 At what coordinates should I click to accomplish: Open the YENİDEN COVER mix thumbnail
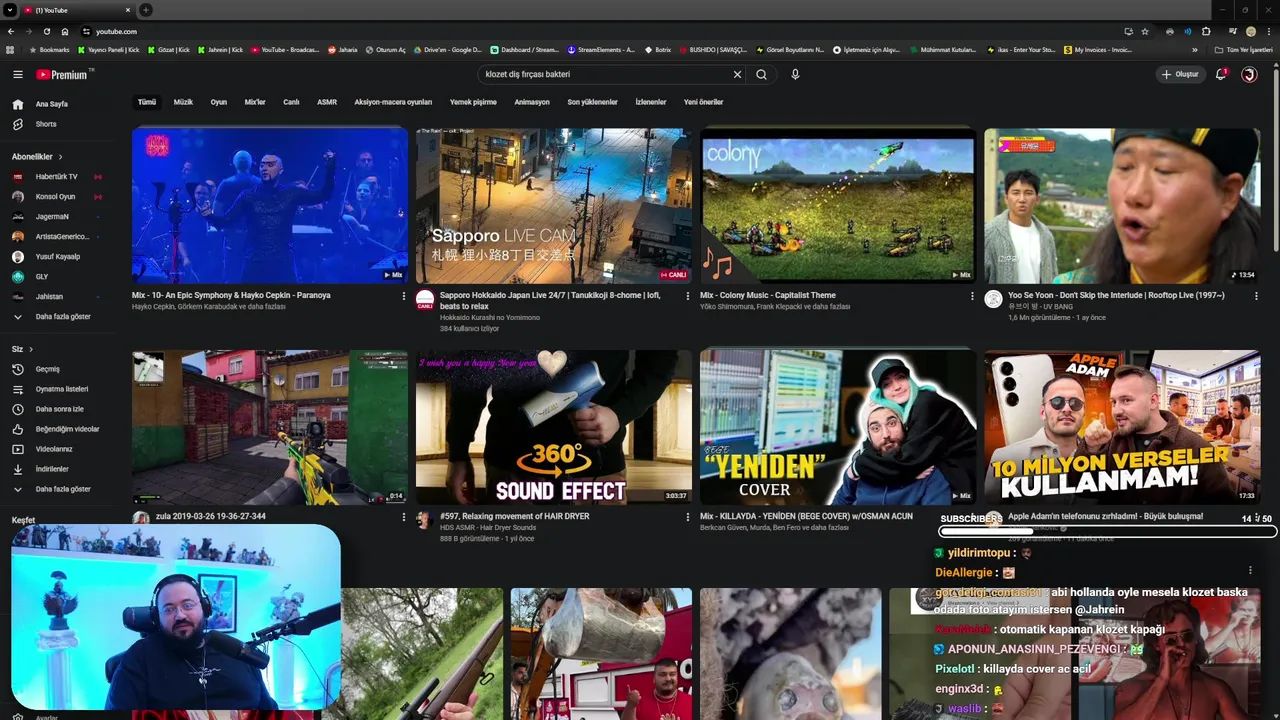pos(838,427)
